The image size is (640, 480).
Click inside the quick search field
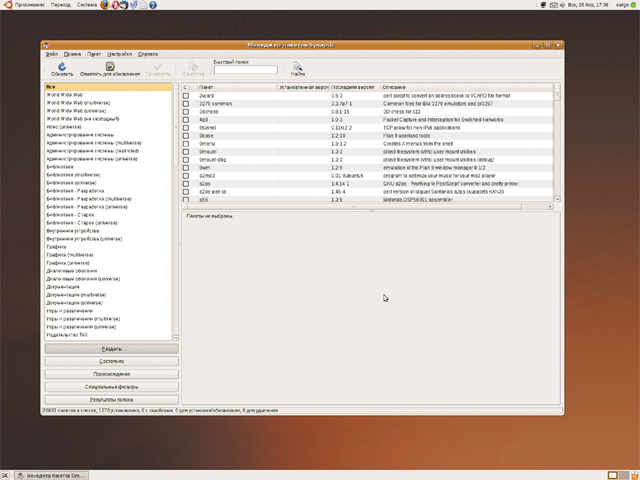click(246, 70)
